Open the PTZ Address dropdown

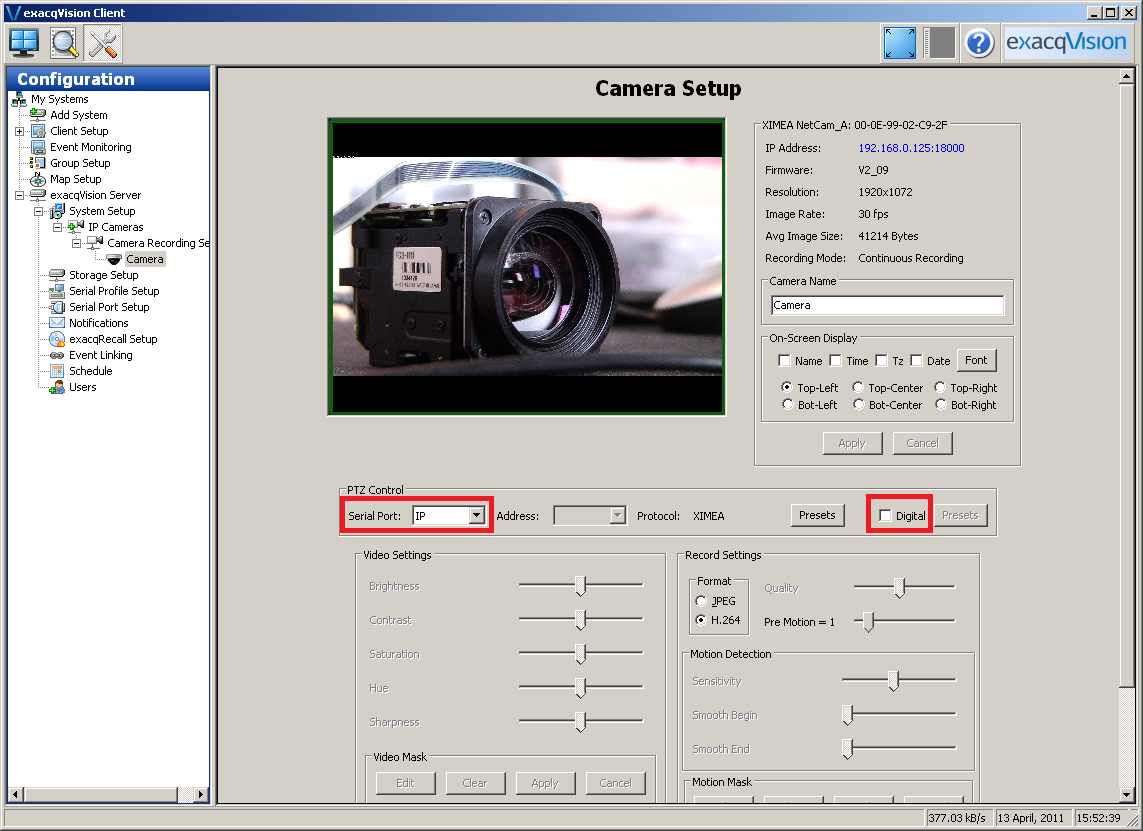pos(617,515)
